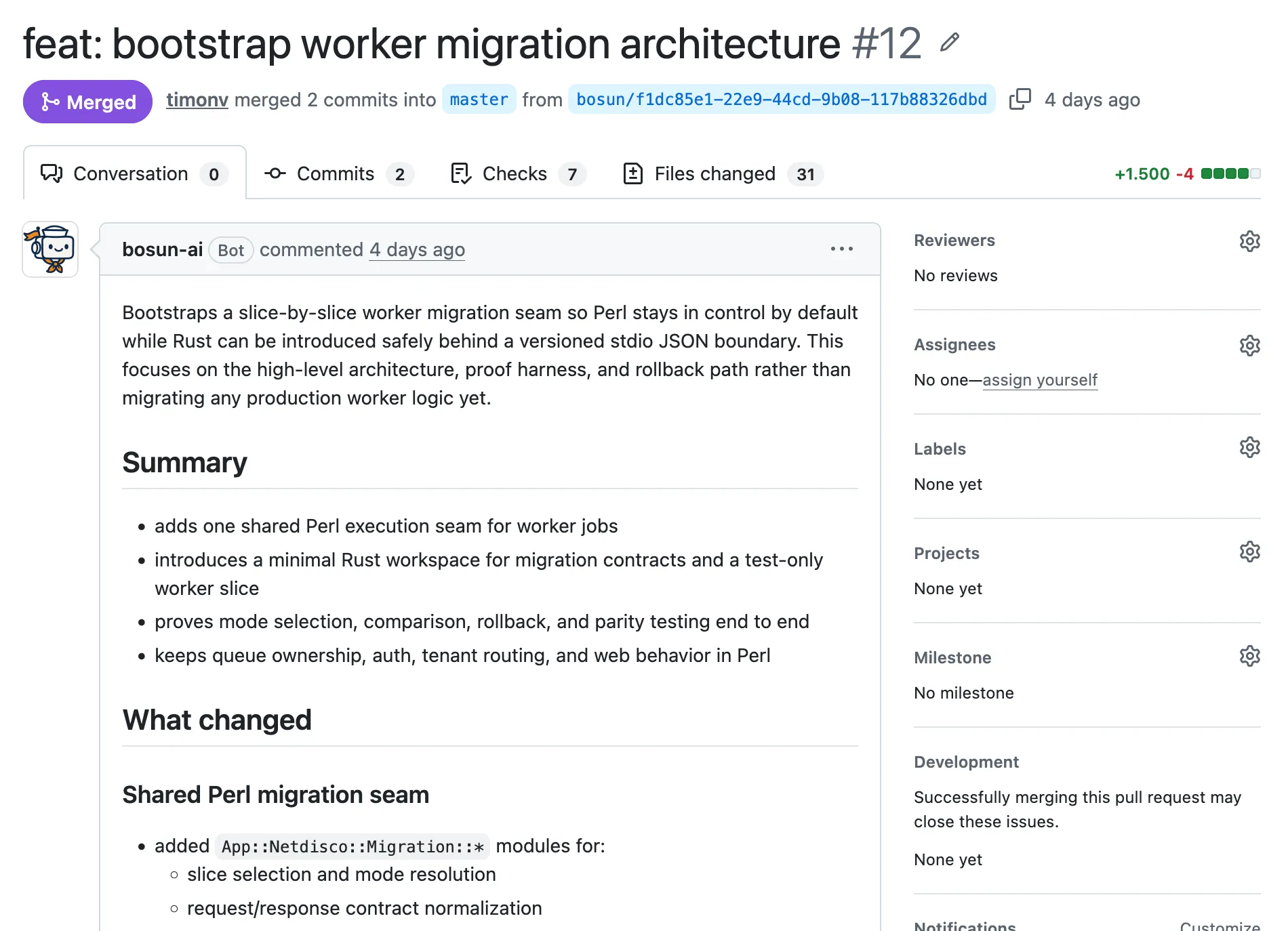Click the #12 pull request number

pos(887,43)
